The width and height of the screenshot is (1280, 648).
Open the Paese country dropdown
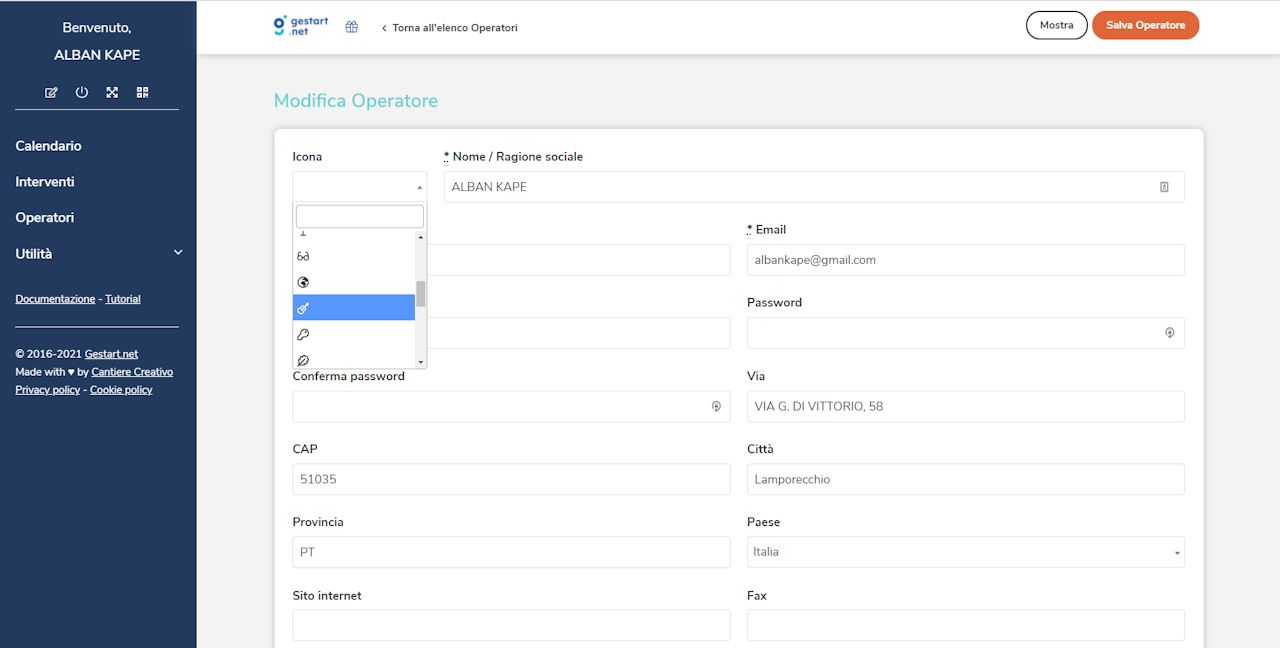(x=965, y=552)
